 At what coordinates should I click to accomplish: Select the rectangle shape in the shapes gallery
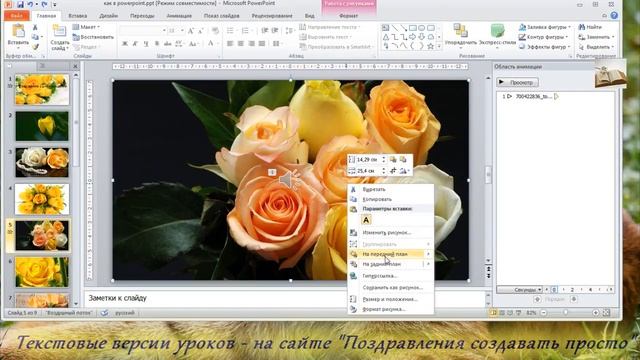click(413, 28)
